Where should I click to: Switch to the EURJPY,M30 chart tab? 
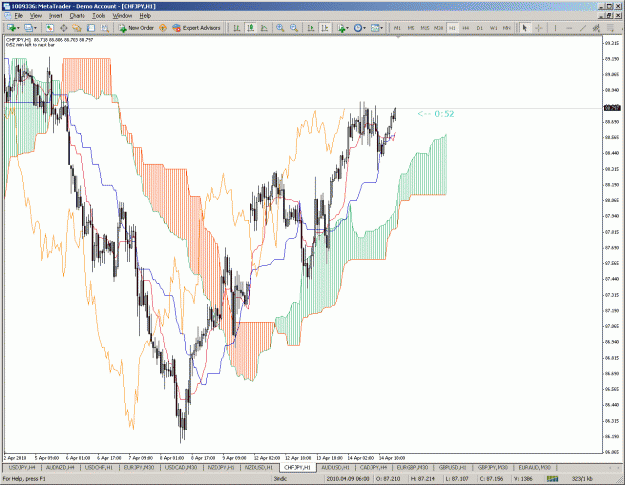pyautogui.click(x=139, y=467)
